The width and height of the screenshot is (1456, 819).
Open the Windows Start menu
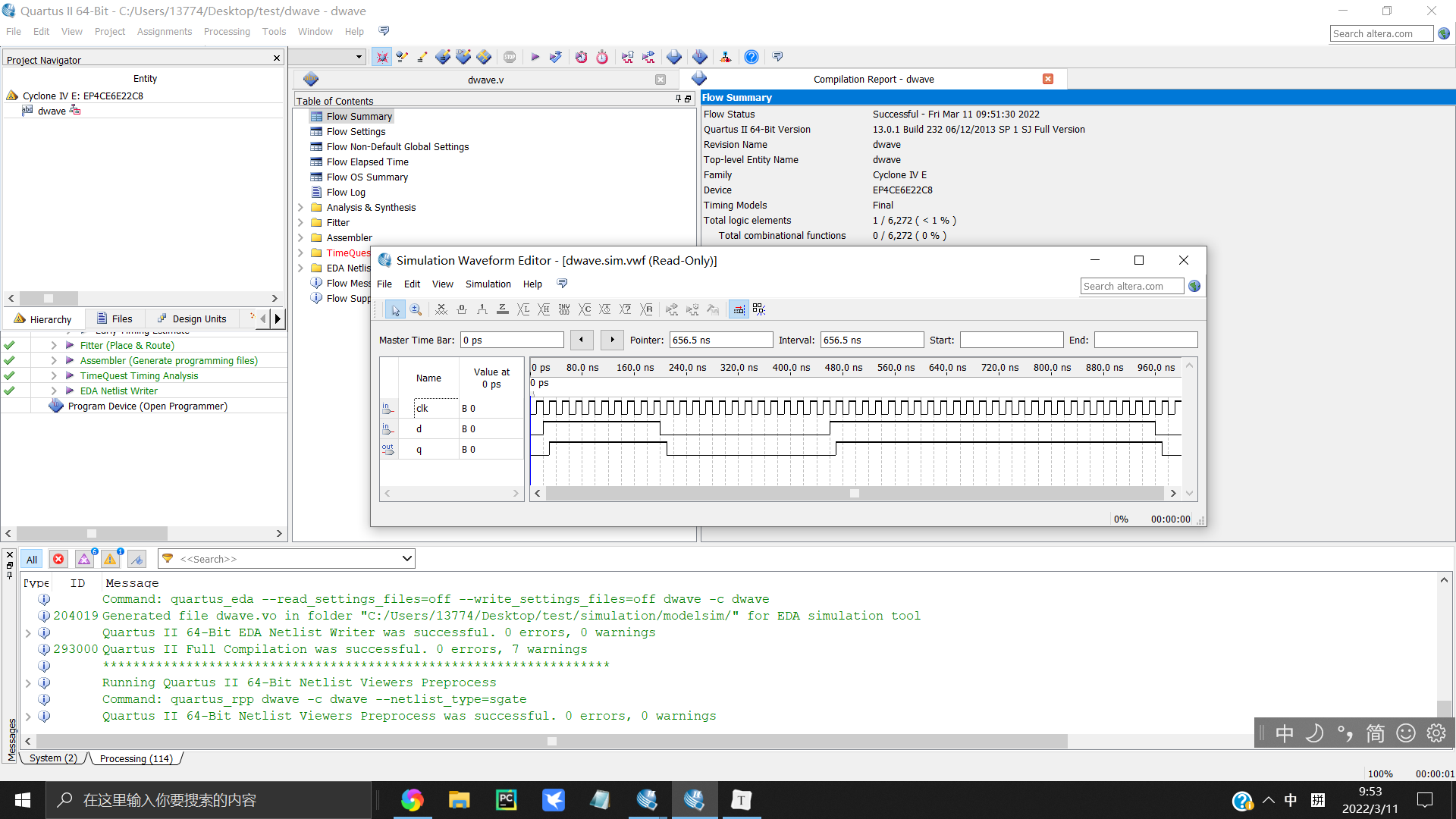23,800
